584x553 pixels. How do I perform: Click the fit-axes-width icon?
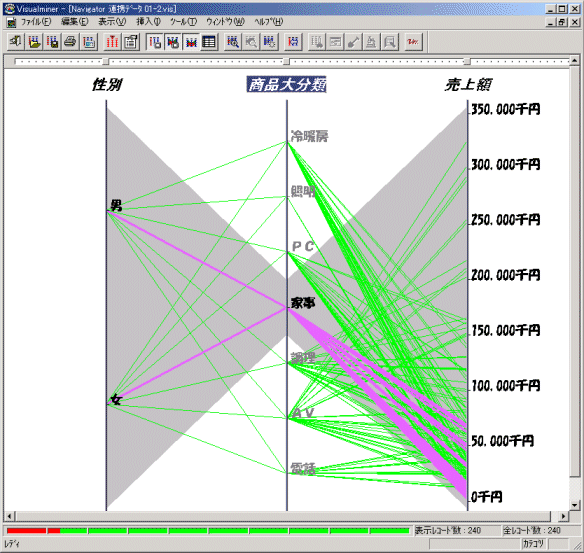pos(293,41)
